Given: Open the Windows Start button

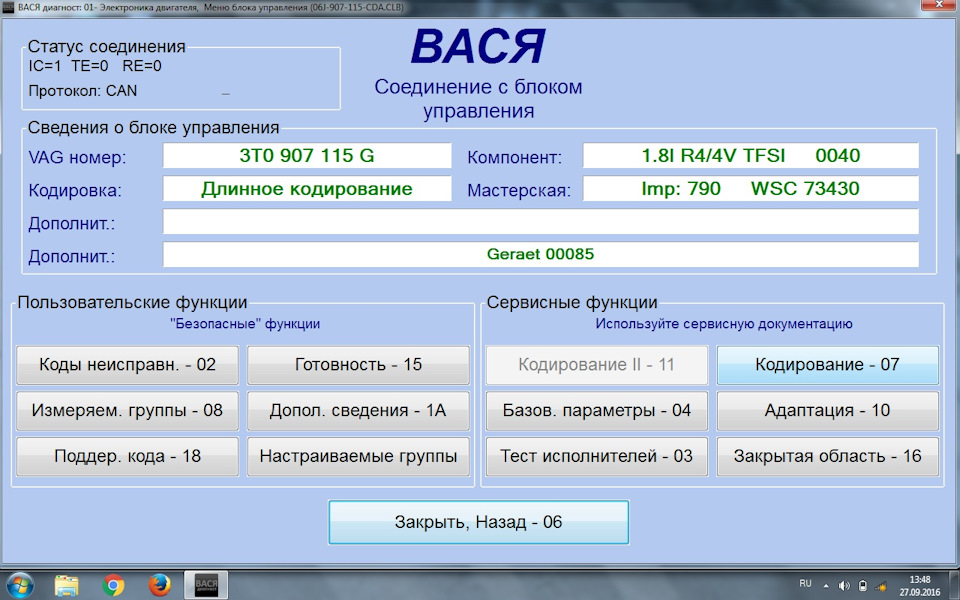Looking at the screenshot, I should tap(20, 585).
